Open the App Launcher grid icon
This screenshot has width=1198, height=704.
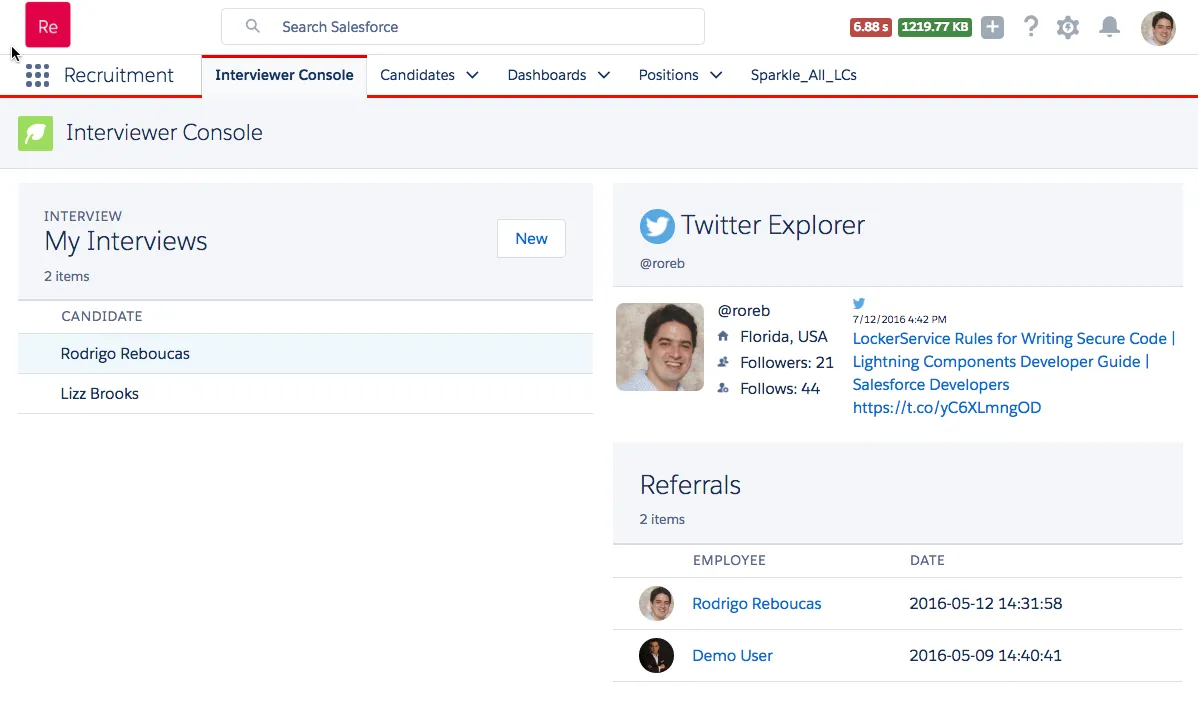coord(37,75)
